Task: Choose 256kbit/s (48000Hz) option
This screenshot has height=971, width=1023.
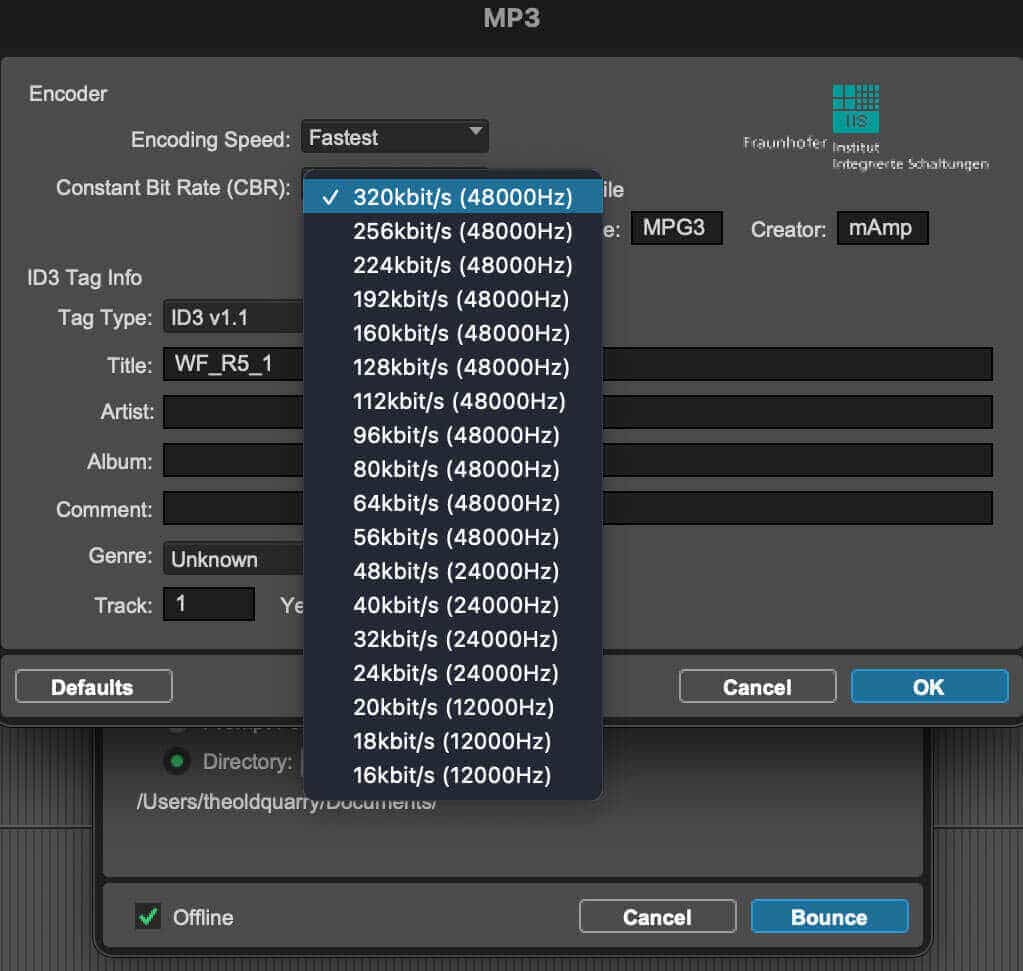Action: click(453, 231)
